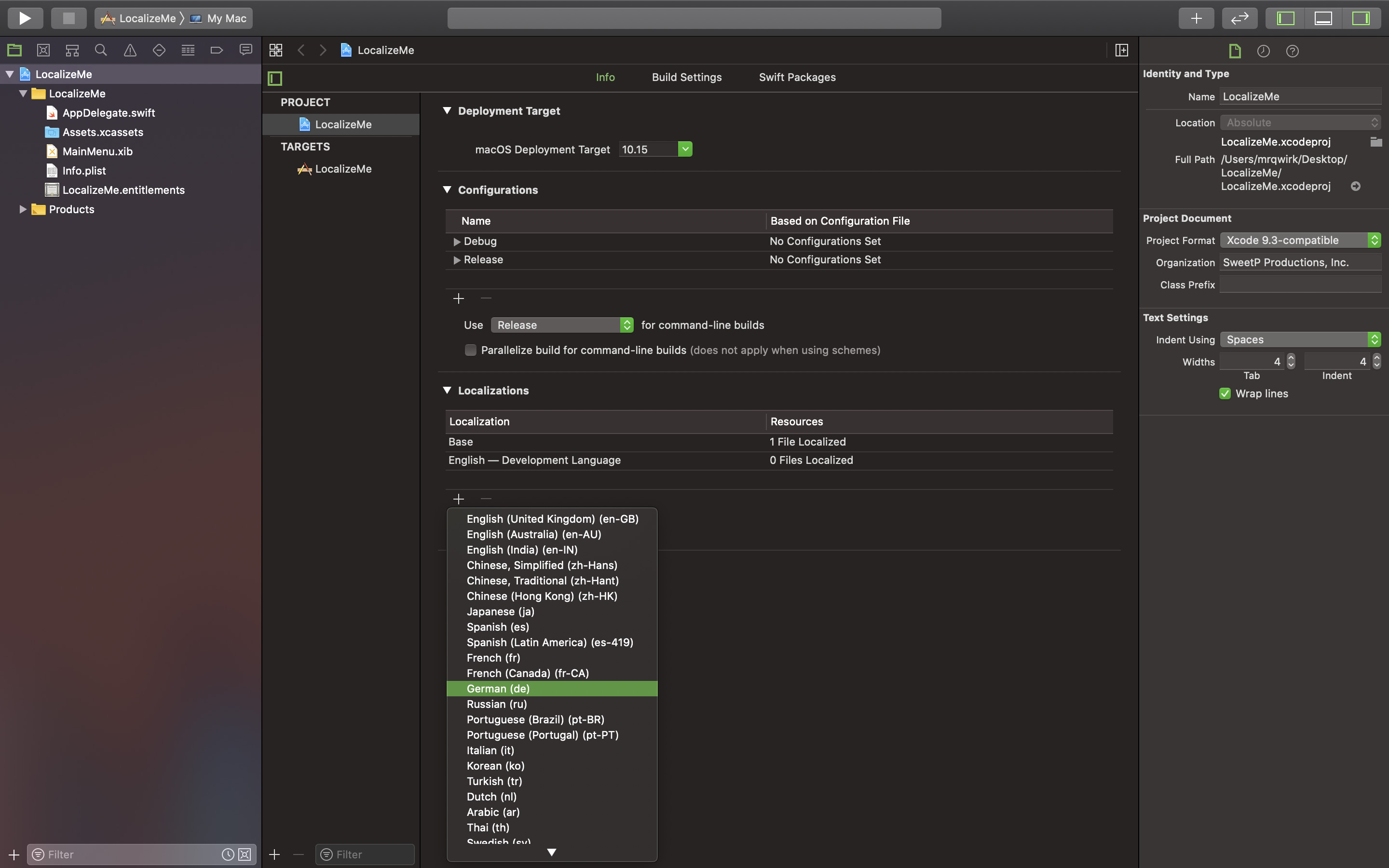Switch to the Swift Packages tab

pyautogui.click(x=797, y=77)
